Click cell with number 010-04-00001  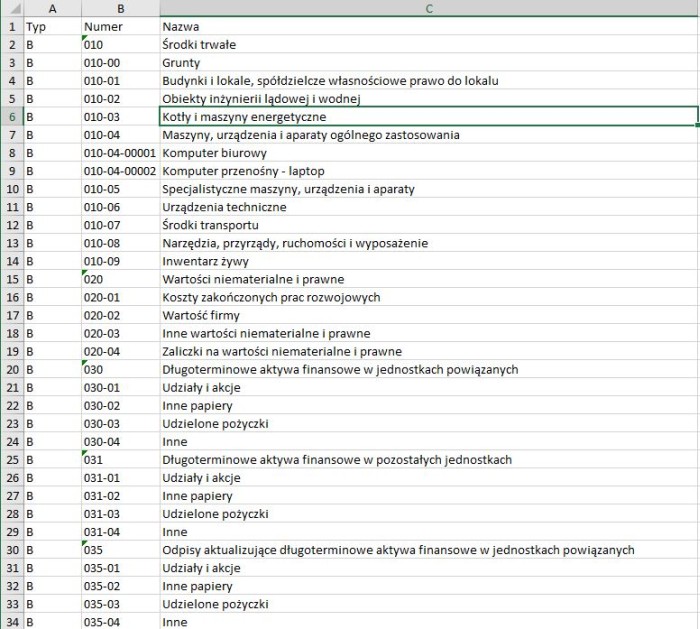point(120,153)
